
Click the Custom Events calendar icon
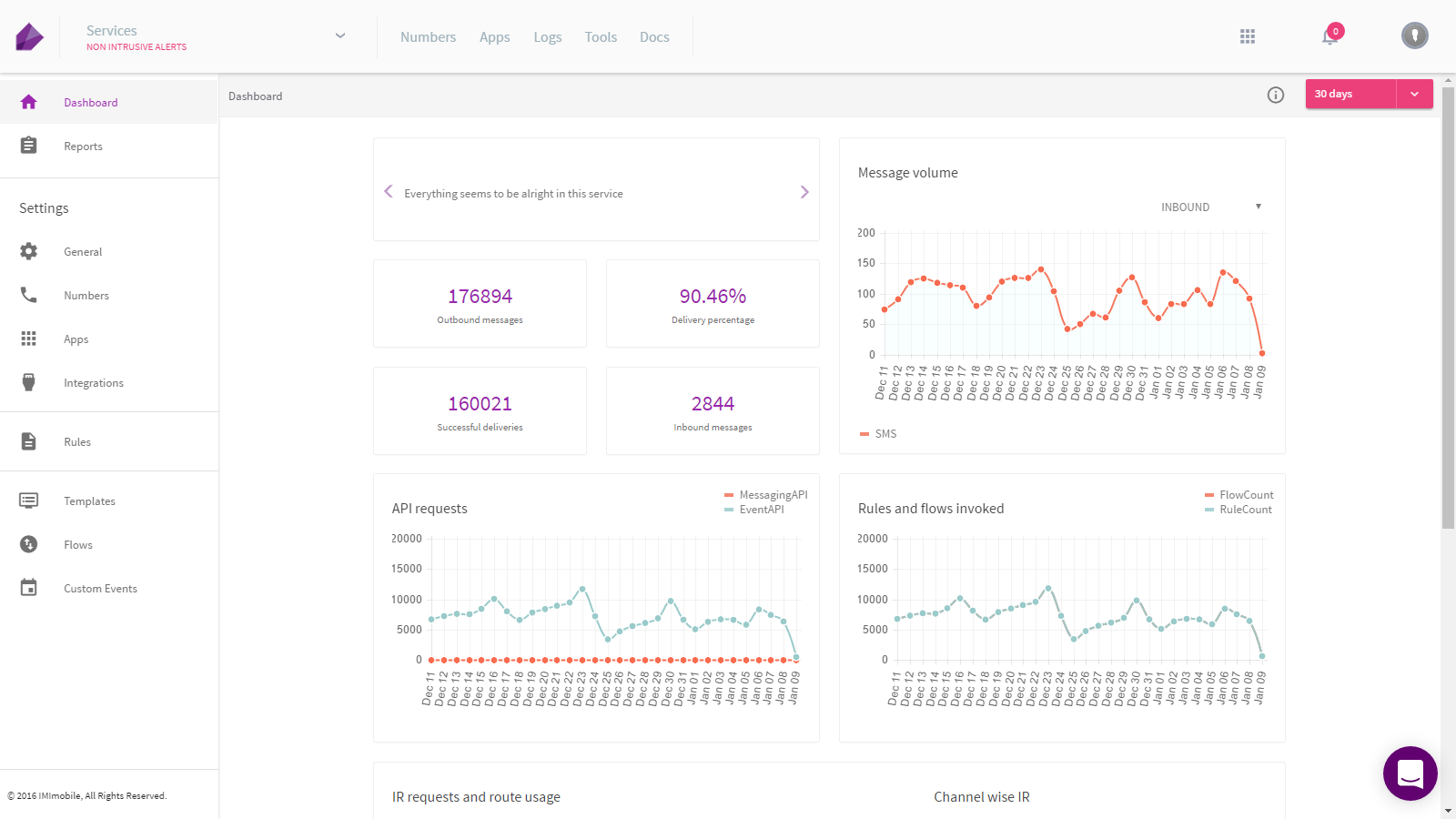(28, 588)
